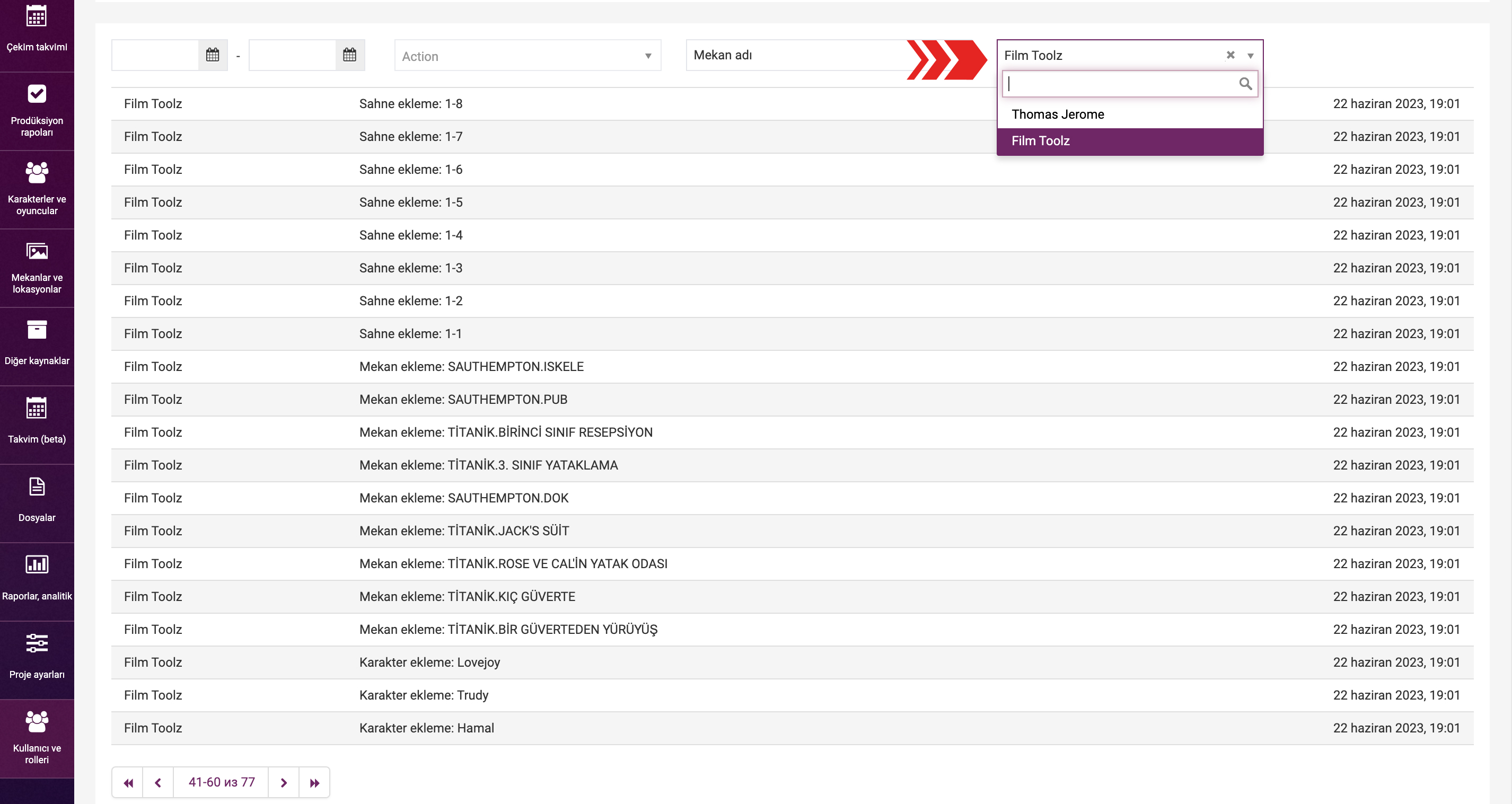Image resolution: width=1512 pixels, height=804 pixels.
Task: Click the Sahne ekleme: 1-1 entry
Action: [x=410, y=334]
